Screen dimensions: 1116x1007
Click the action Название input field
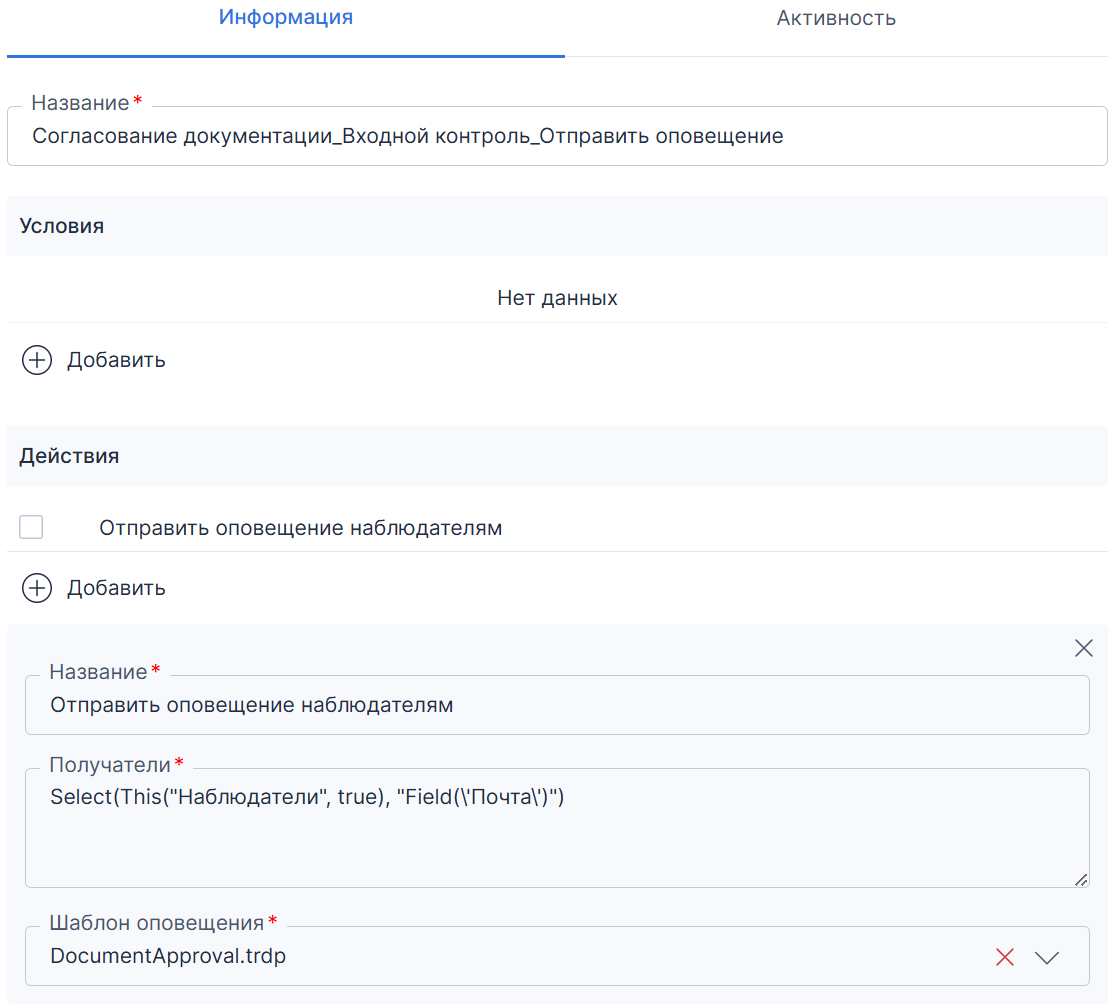click(557, 705)
